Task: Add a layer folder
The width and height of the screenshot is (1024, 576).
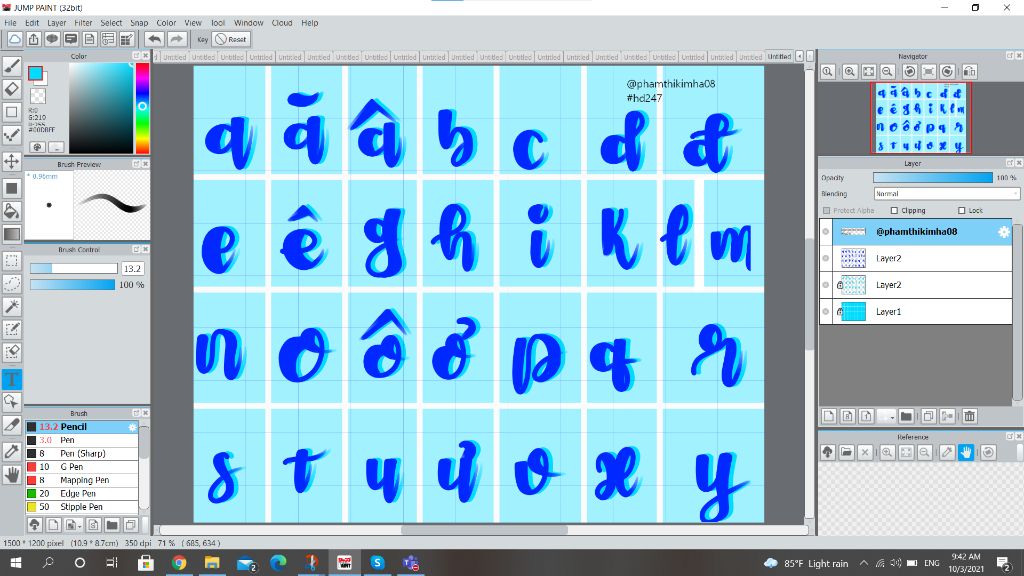Action: pos(906,416)
